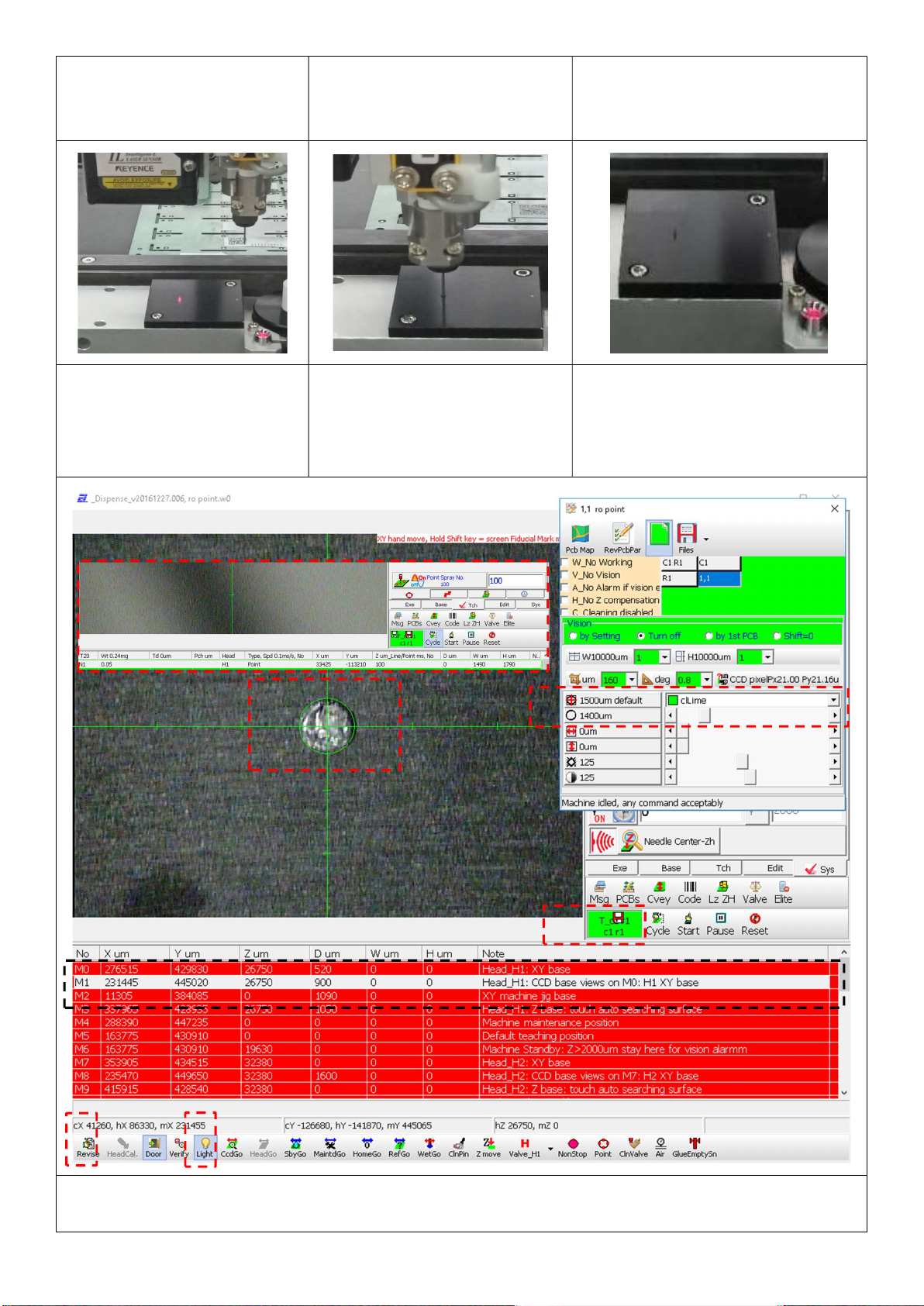Screen dimensions: 924x1306
Task: Click the Code barcode icon in main panel
Action: (x=689, y=893)
